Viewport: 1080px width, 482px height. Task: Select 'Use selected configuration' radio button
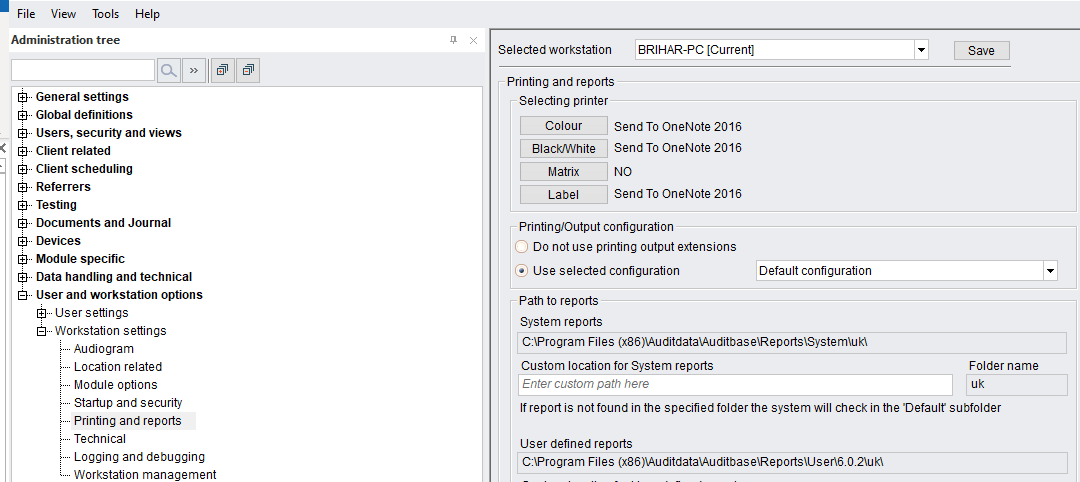coord(522,271)
